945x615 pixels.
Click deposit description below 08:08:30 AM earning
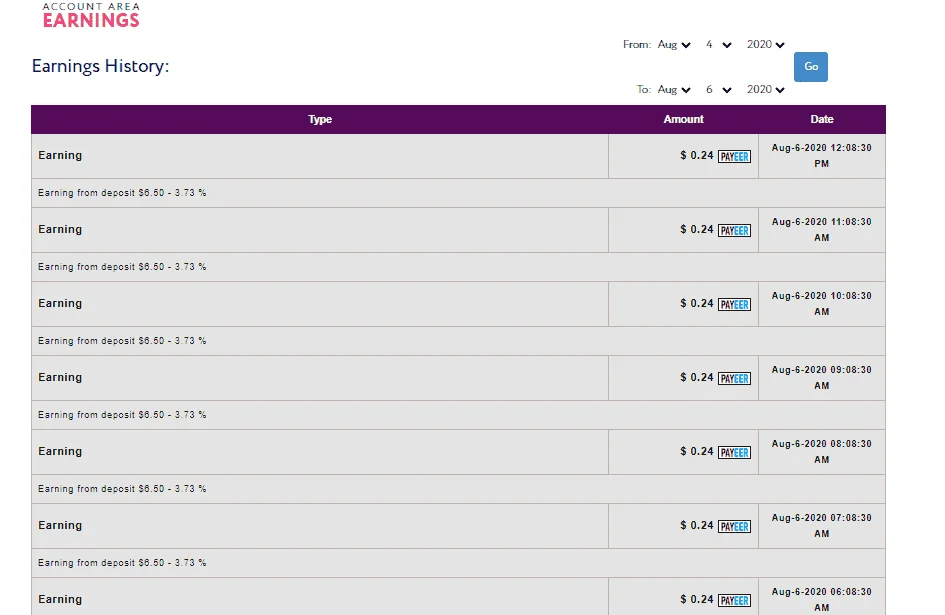[122, 489]
